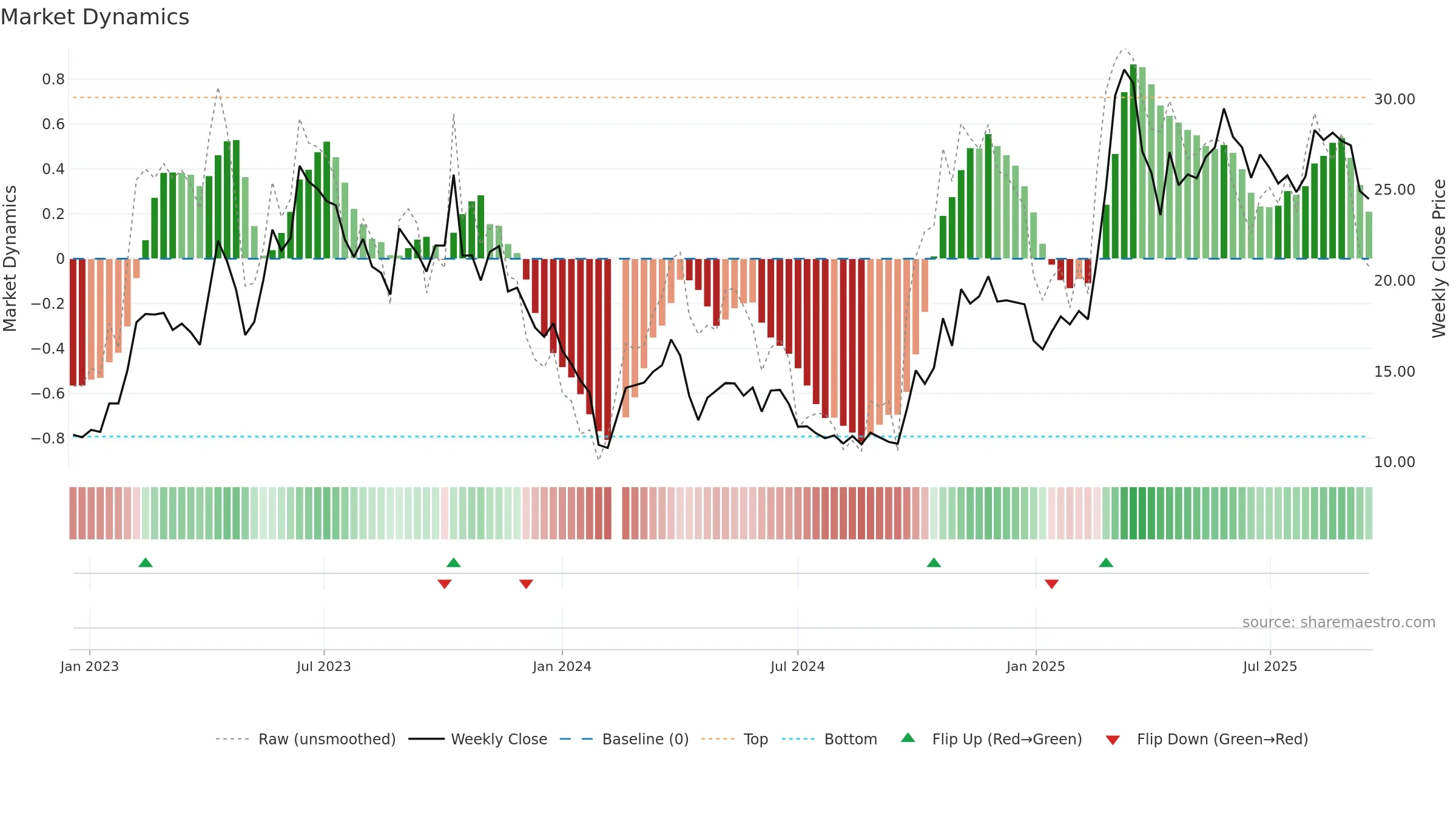The image size is (1456, 819).
Task: Click the Jan 2023 x-axis label
Action: click(x=90, y=666)
